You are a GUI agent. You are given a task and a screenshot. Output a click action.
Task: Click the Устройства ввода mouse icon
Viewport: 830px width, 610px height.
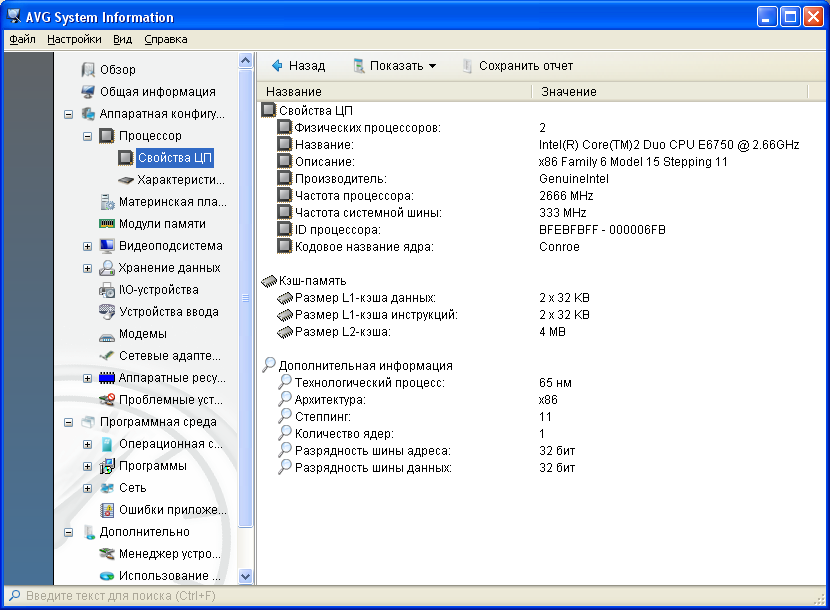[x=107, y=312]
